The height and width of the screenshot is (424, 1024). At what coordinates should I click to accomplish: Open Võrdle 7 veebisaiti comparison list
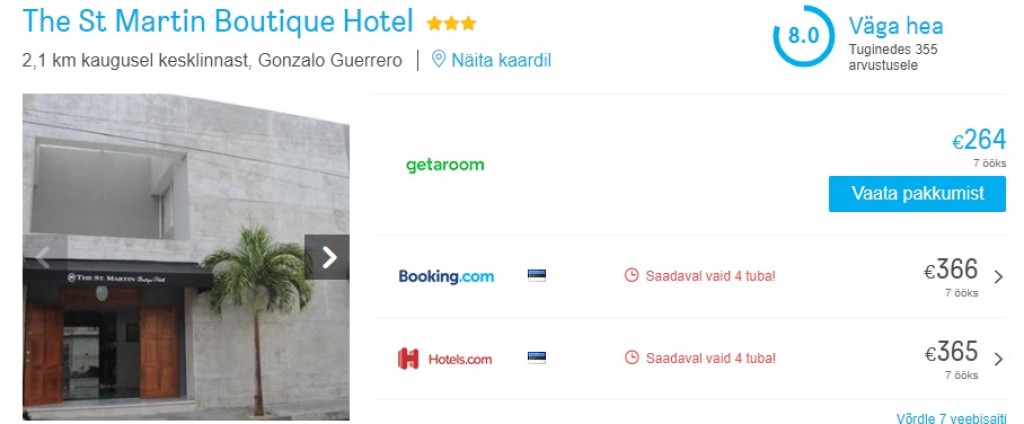[952, 418]
